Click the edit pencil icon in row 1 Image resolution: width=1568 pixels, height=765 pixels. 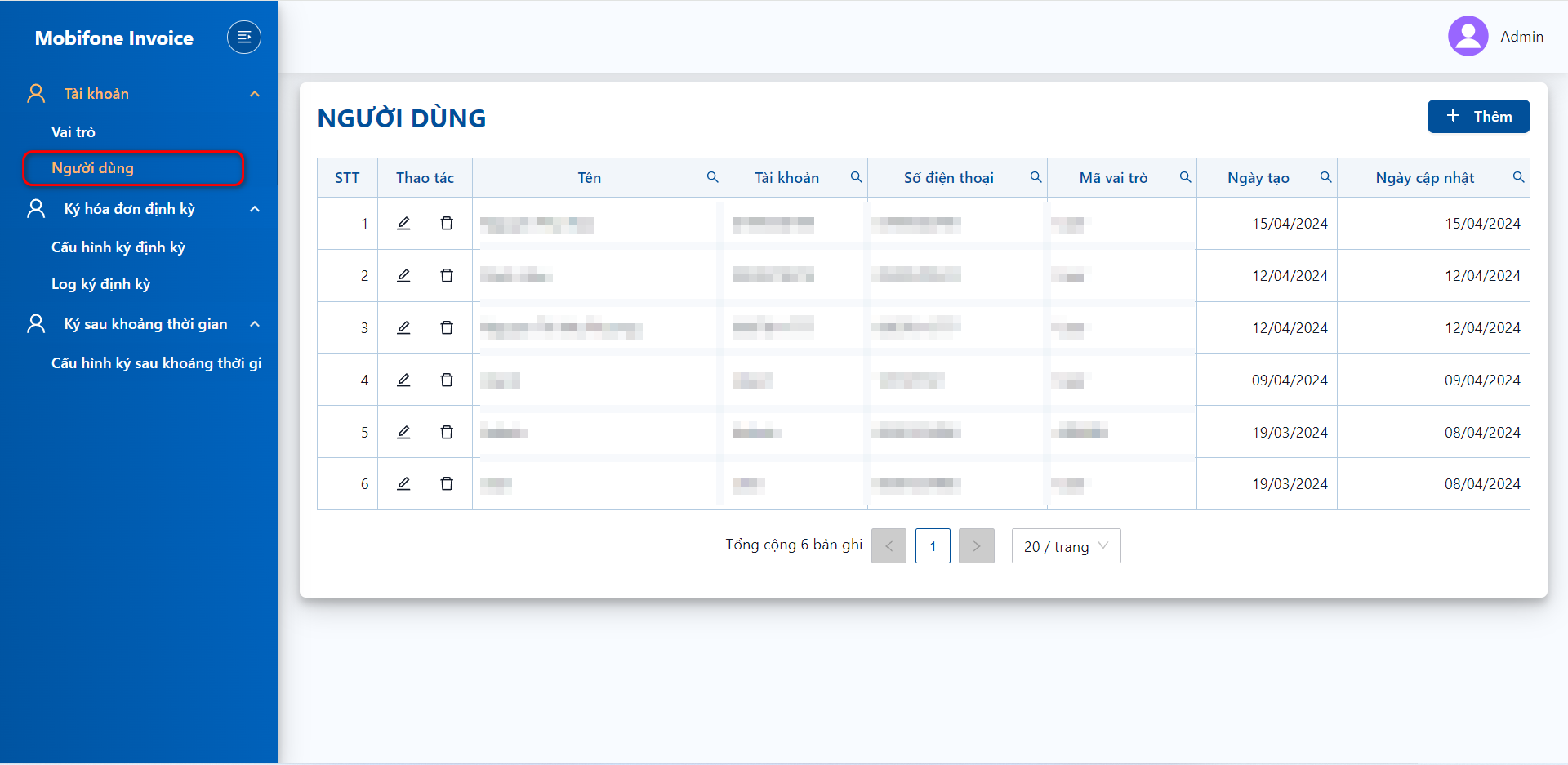point(403,223)
